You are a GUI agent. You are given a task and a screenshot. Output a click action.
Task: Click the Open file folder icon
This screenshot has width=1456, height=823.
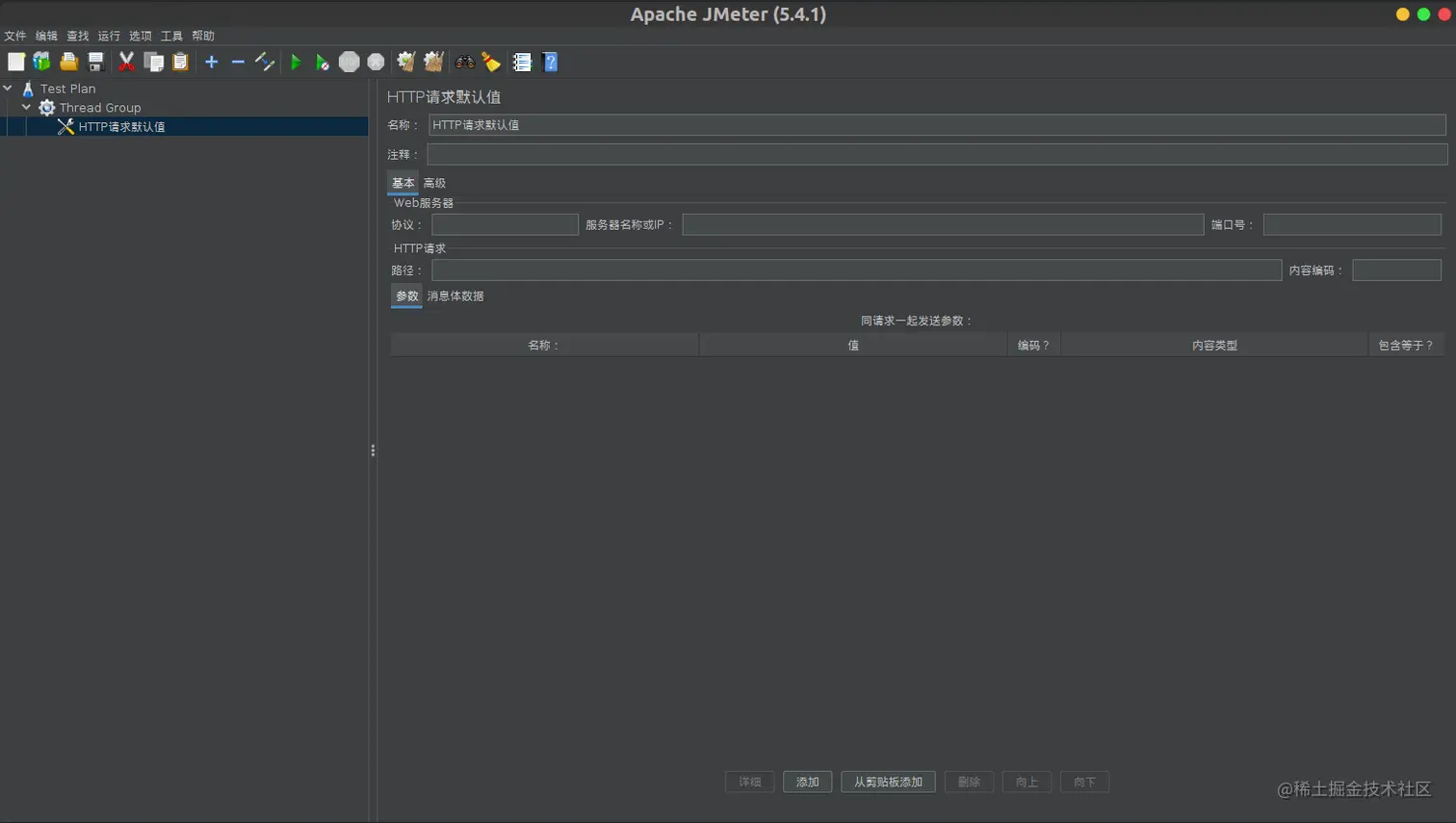point(68,62)
